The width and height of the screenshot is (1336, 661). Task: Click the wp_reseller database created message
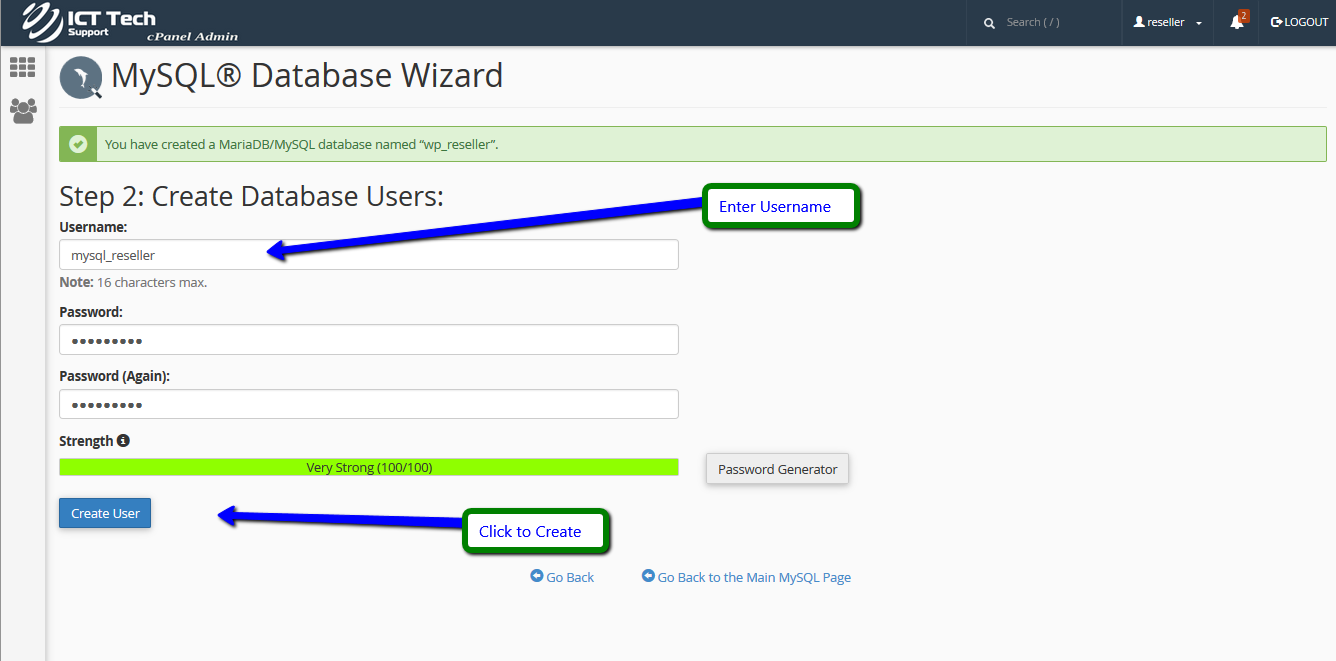coord(302,144)
